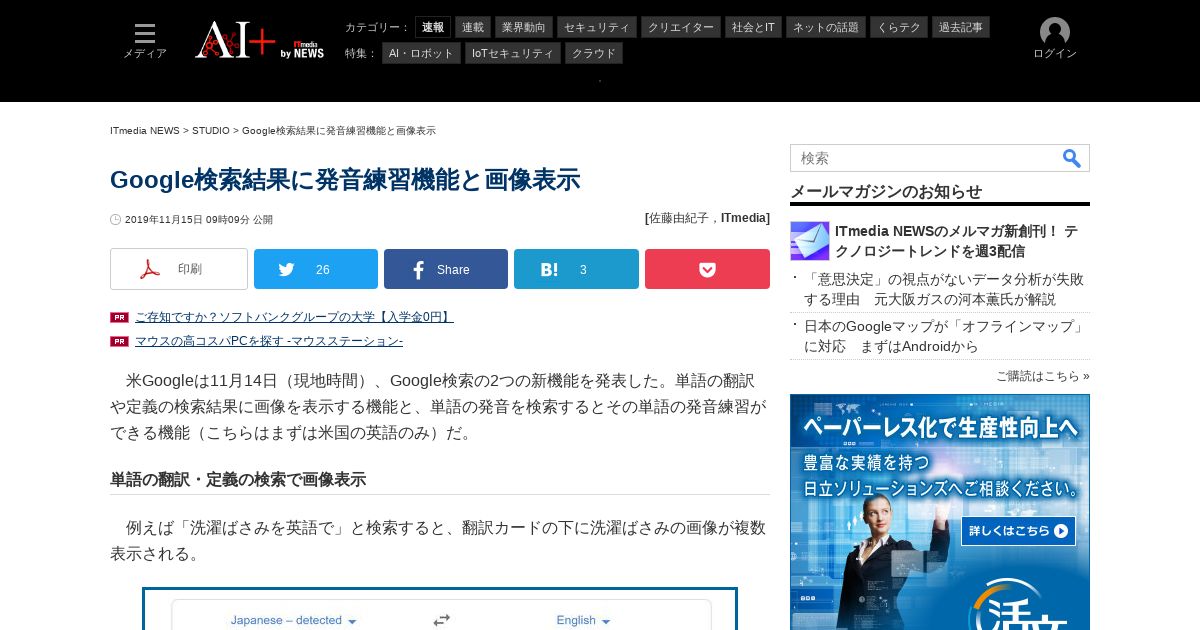
Task: Open the ネットの話題 category
Action: pyautogui.click(x=826, y=27)
